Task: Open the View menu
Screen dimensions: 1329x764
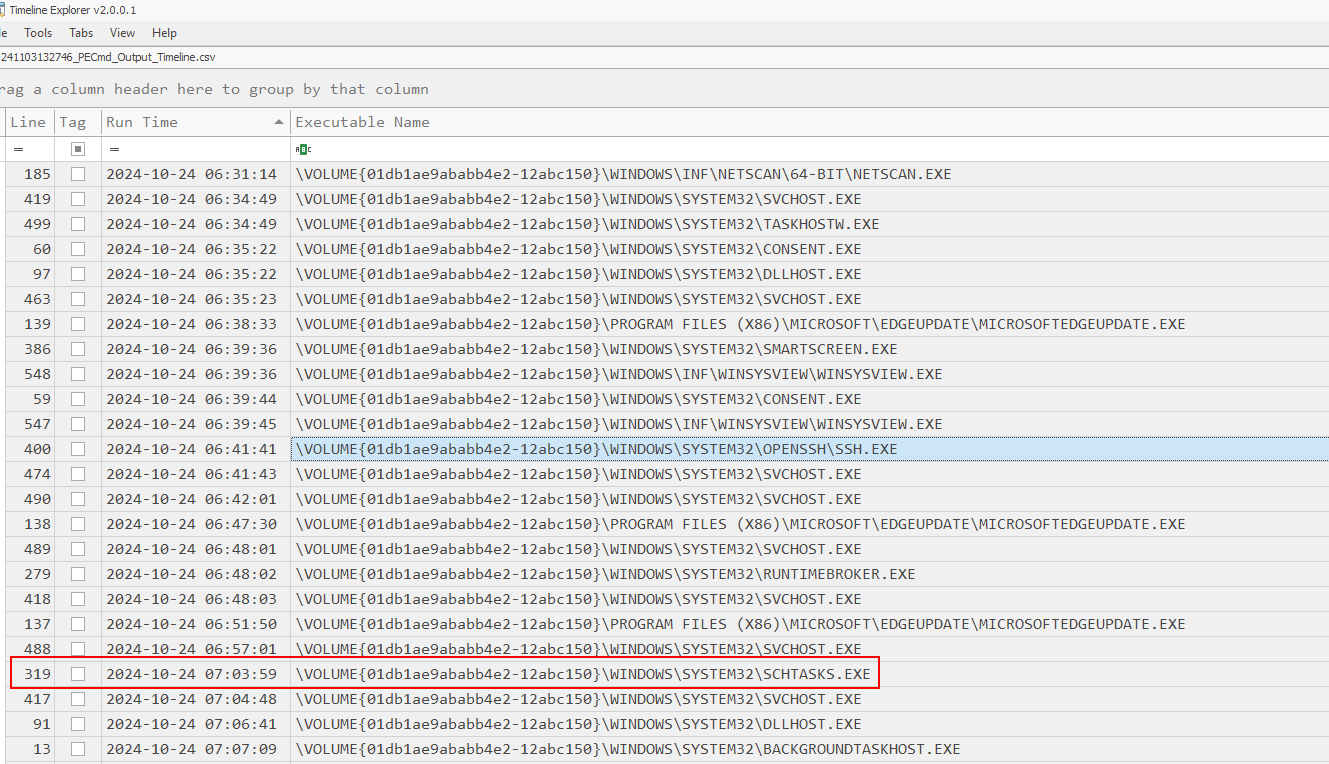Action: pyautogui.click(x=122, y=33)
